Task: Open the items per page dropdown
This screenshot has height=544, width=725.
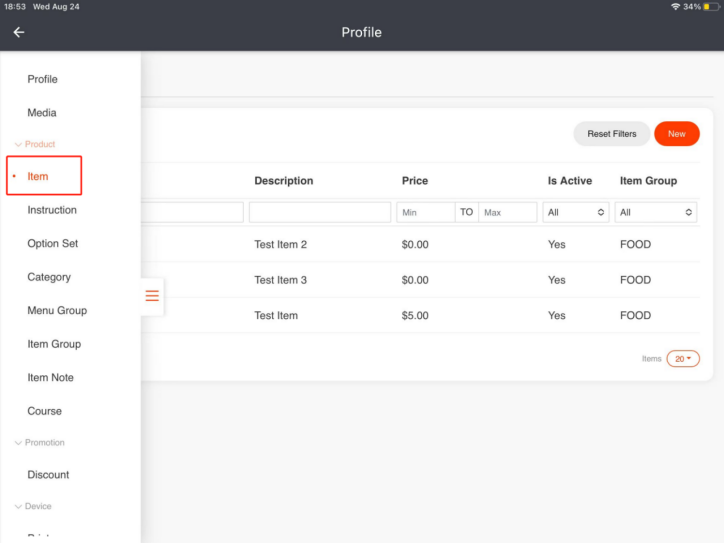Action: (683, 359)
